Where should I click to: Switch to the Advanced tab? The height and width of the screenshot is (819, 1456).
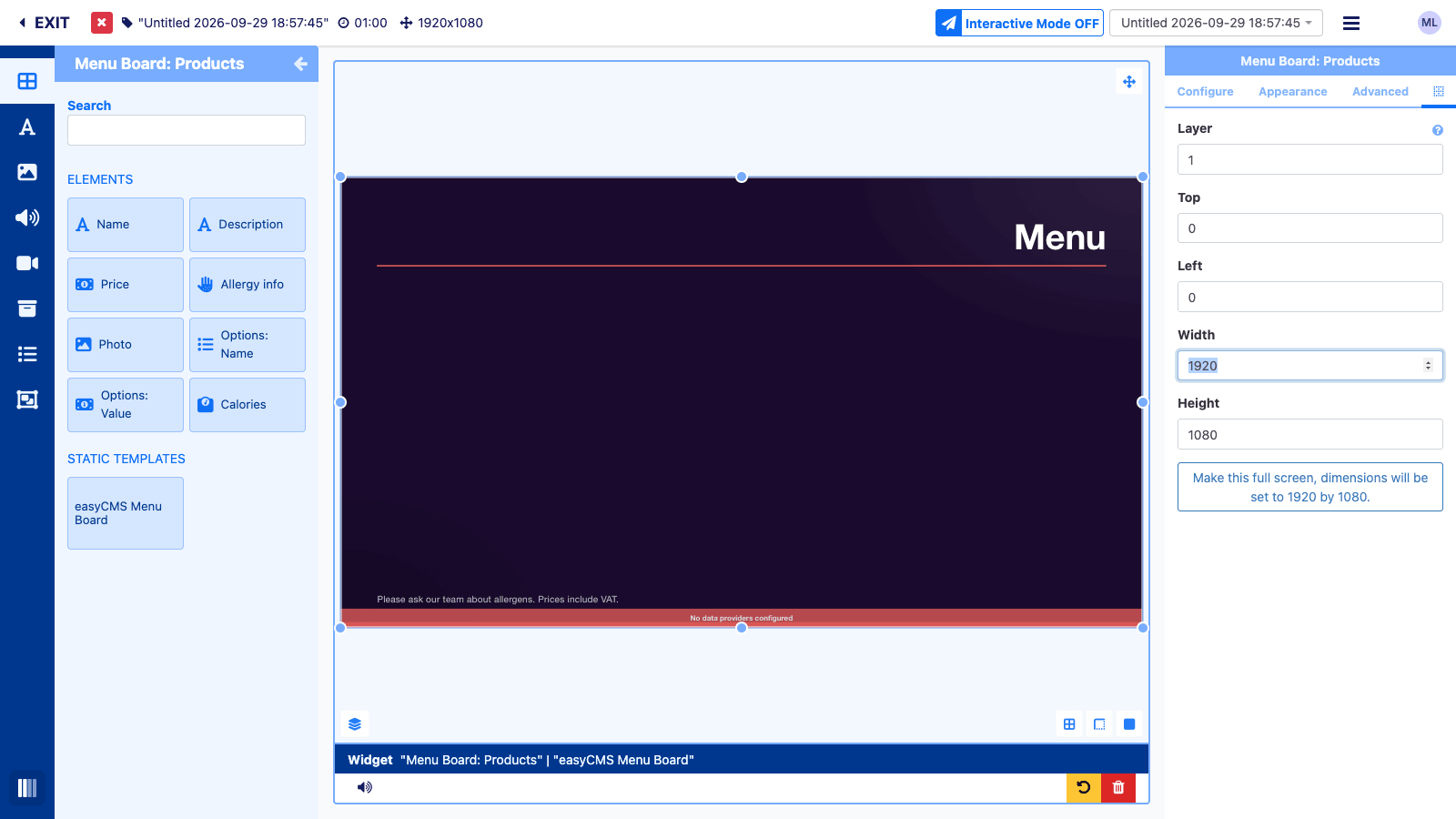click(x=1380, y=92)
